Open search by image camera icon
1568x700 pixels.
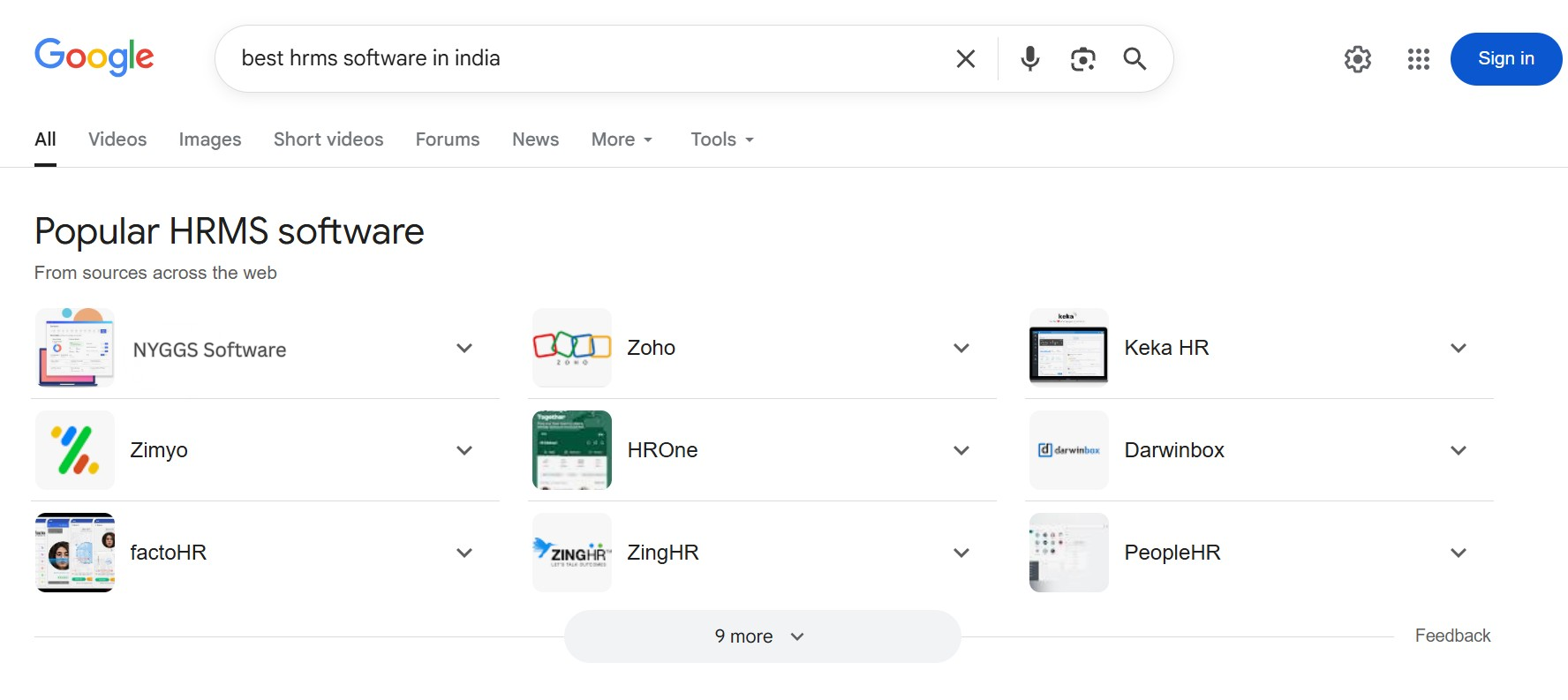tap(1082, 59)
